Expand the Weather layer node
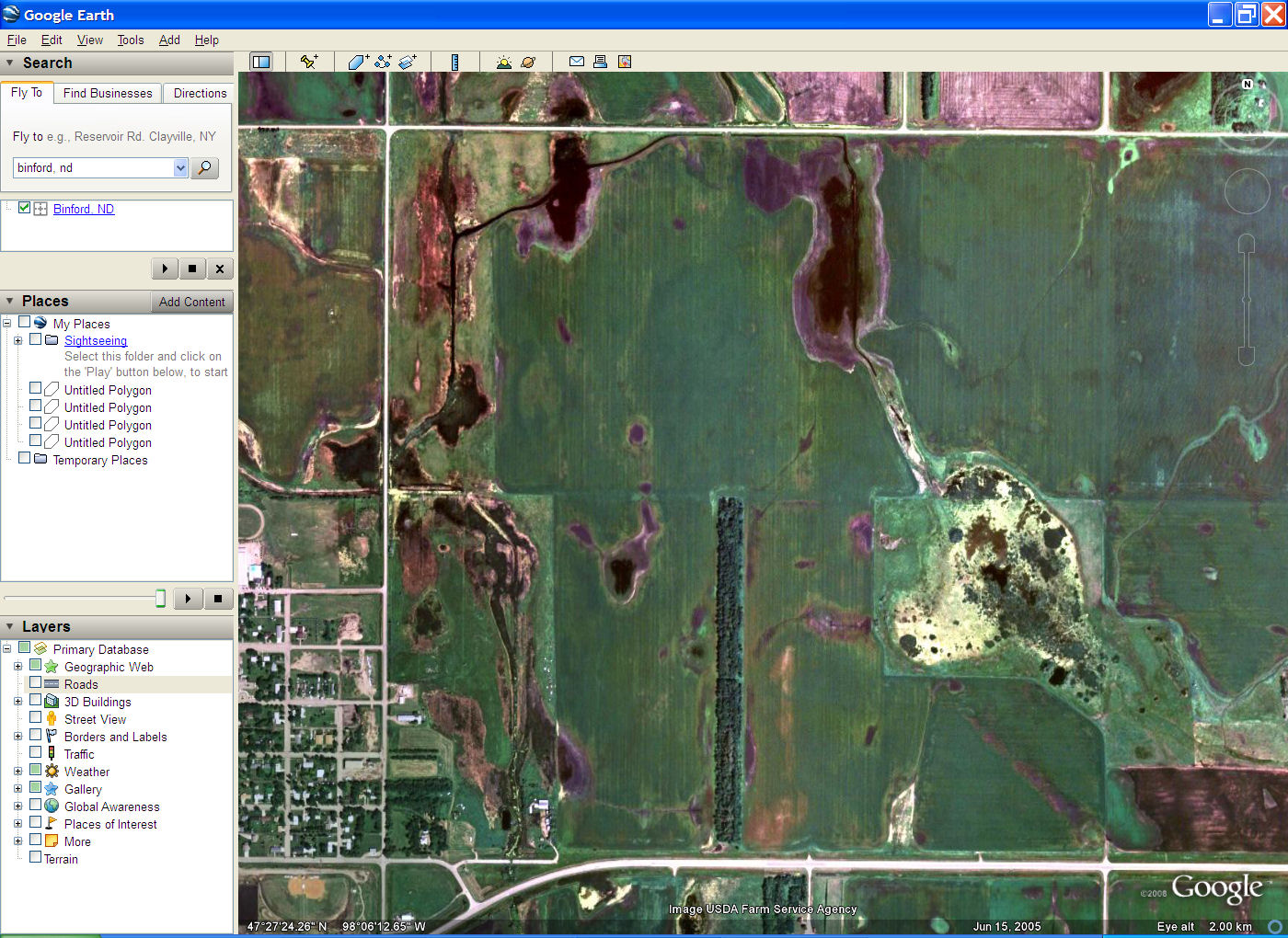 click(17, 772)
